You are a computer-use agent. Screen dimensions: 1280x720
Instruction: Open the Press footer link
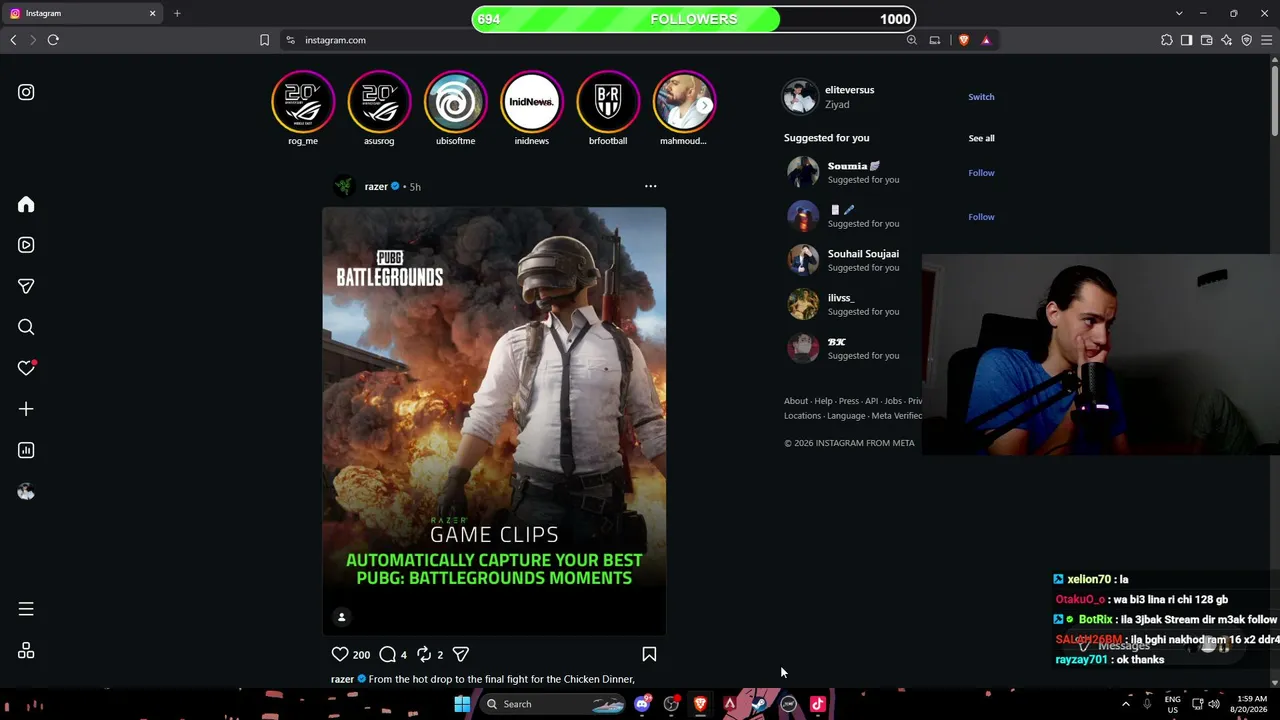point(849,401)
